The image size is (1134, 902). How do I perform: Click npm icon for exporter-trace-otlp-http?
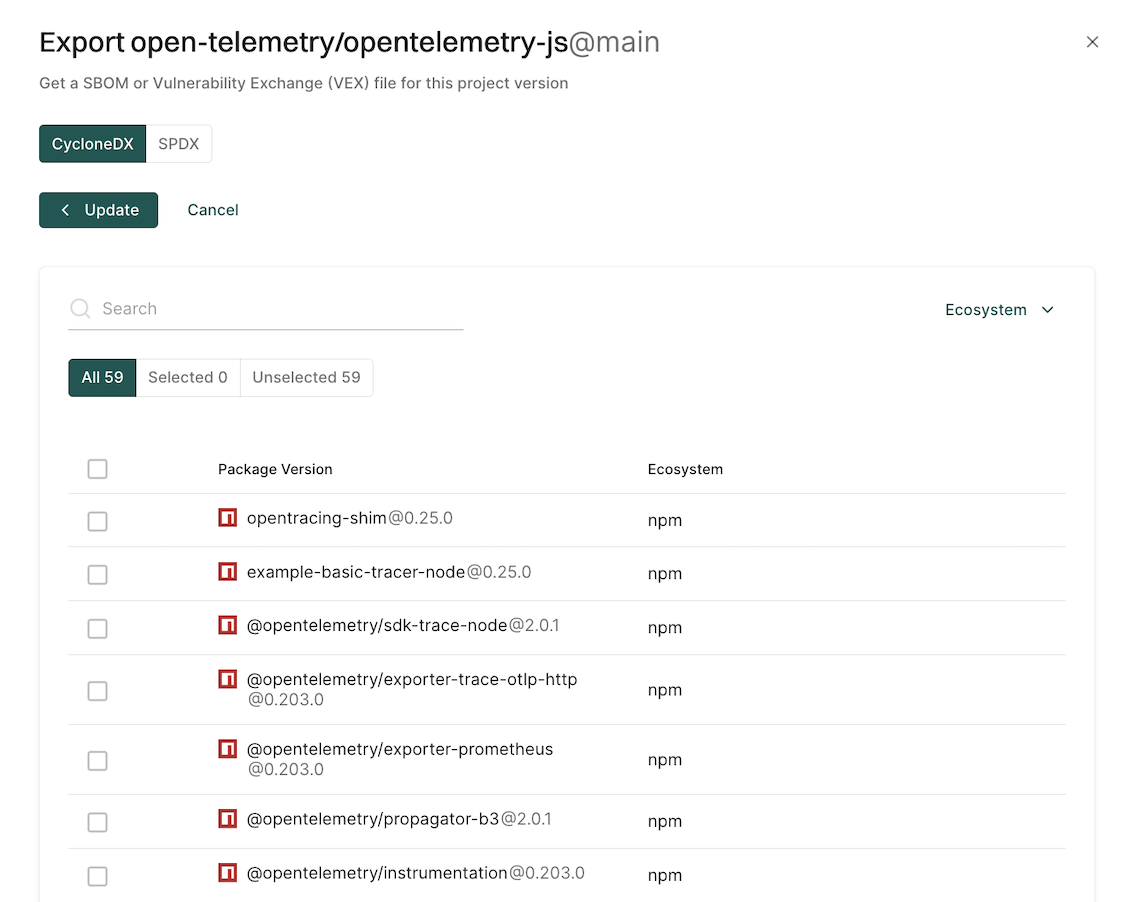(x=228, y=679)
